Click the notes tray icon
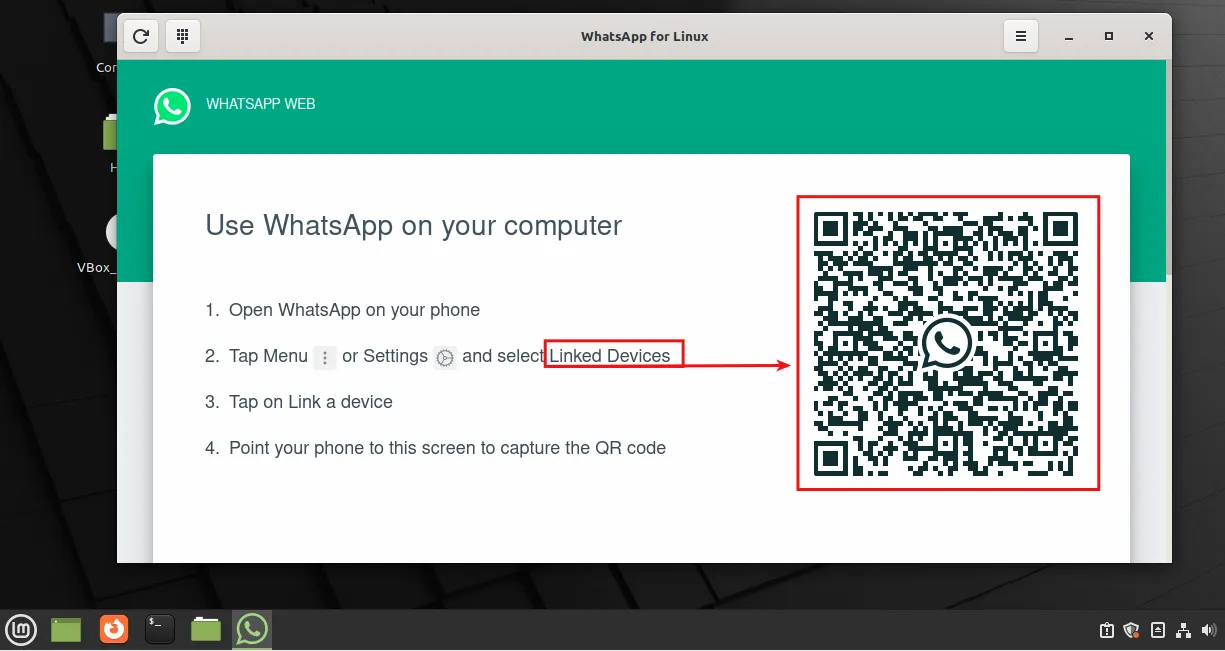Viewport: 1225px width, 651px height. pos(1158,630)
